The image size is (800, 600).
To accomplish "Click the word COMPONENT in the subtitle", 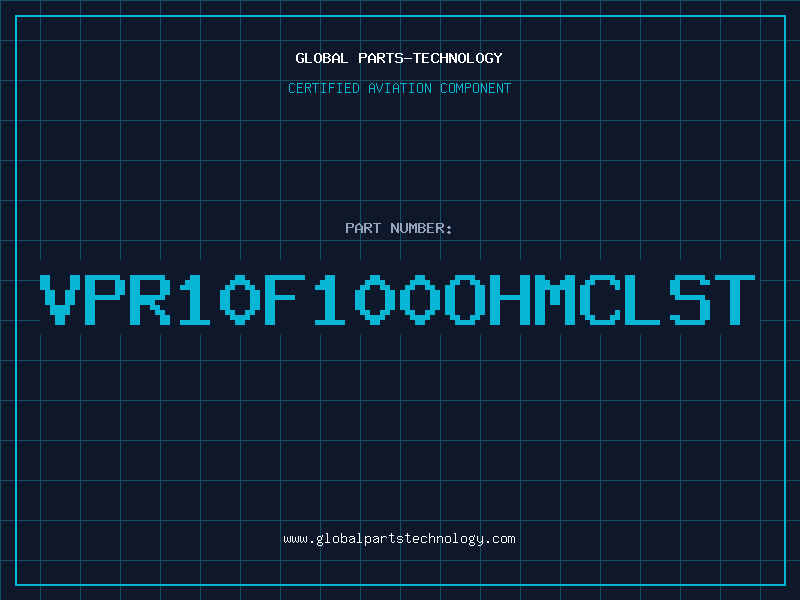I will click(x=476, y=88).
